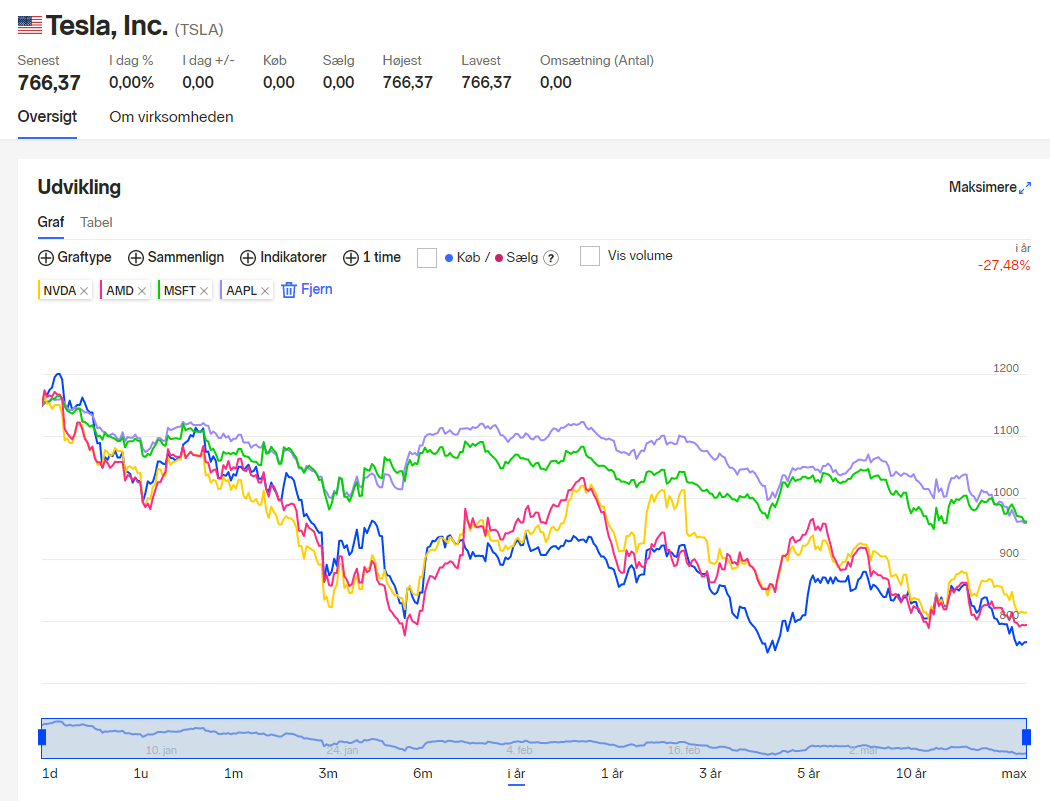Select the 10 år time range
Screen dimensions: 1050x801
911,774
